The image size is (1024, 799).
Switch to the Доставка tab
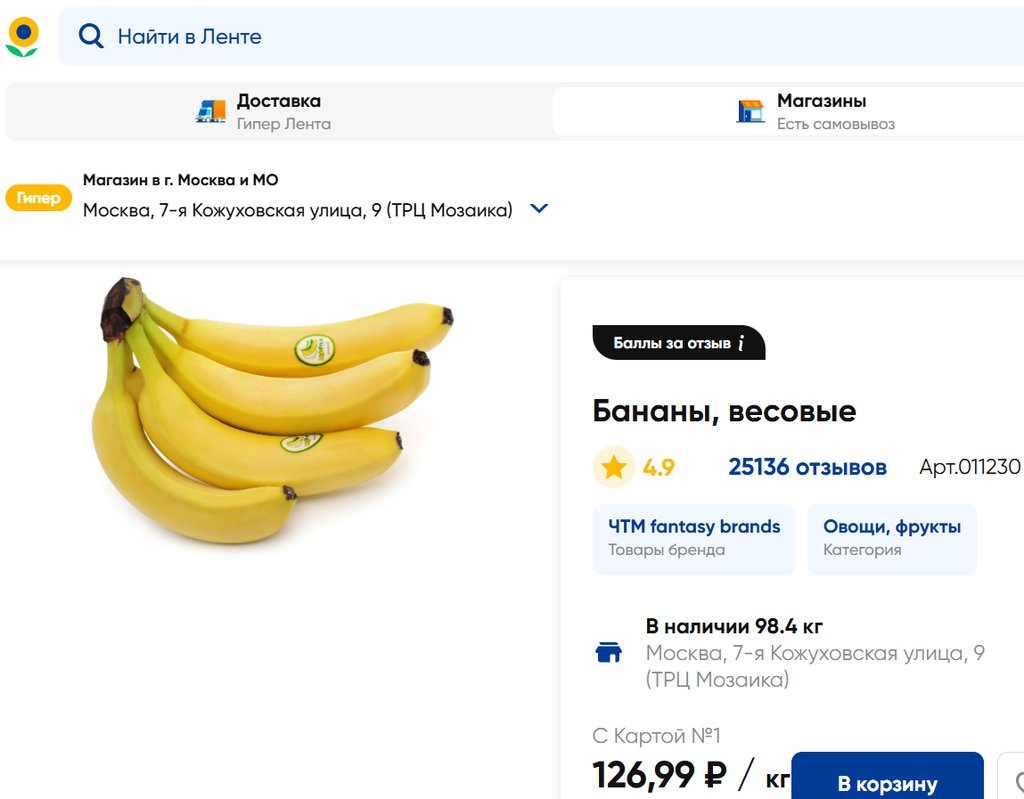coord(278,112)
